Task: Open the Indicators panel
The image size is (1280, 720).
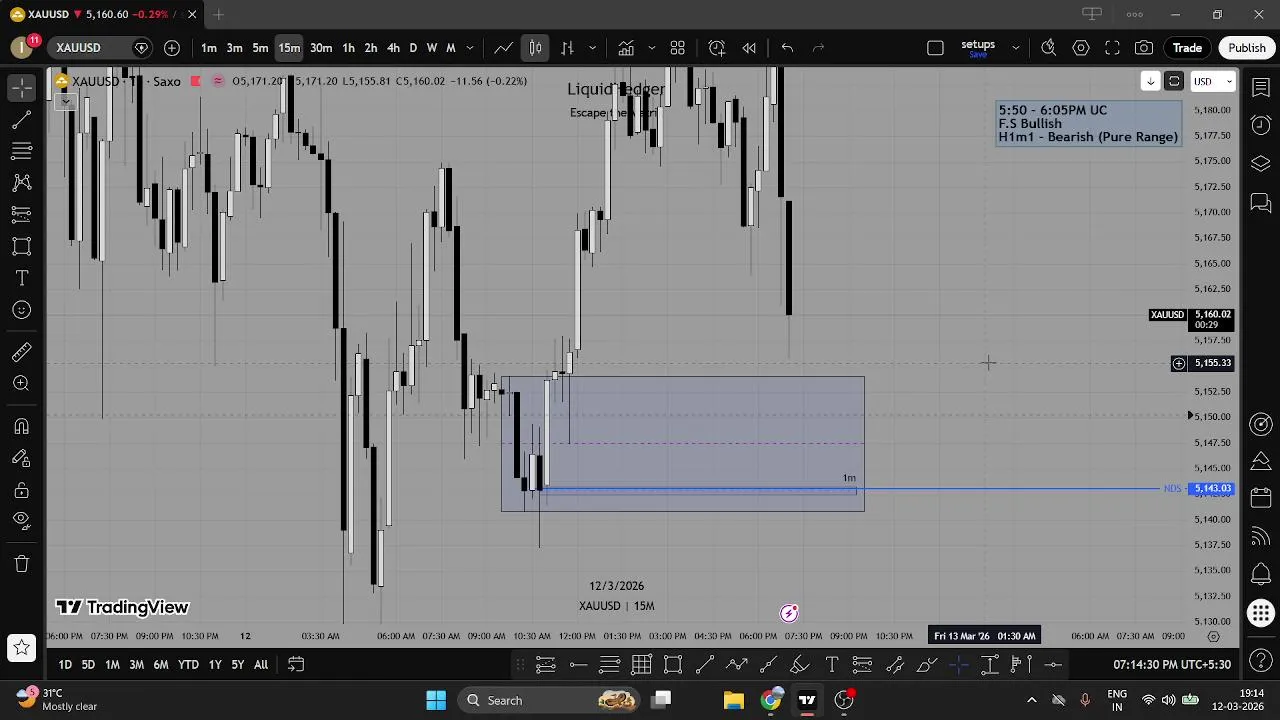Action: pyautogui.click(x=626, y=48)
